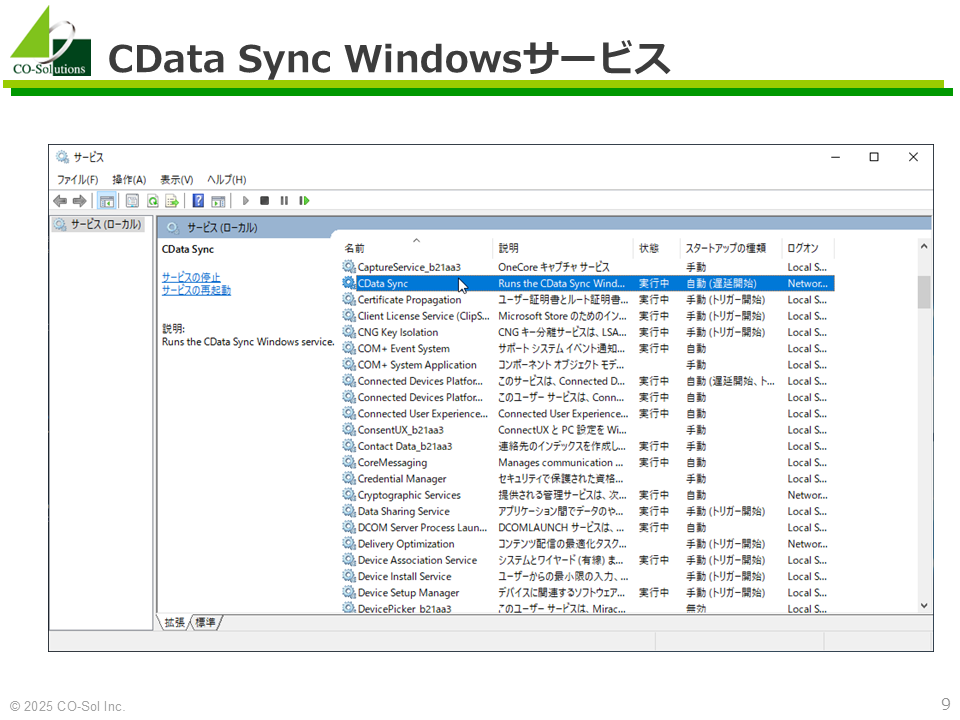The image size is (960, 720).
Task: Click gear icon beside Delivery Optimization
Action: pyautogui.click(x=349, y=544)
